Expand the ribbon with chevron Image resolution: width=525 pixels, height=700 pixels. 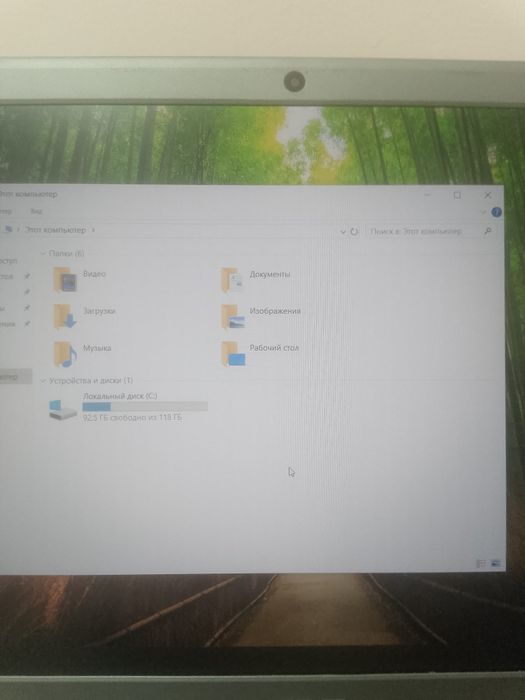tap(483, 212)
